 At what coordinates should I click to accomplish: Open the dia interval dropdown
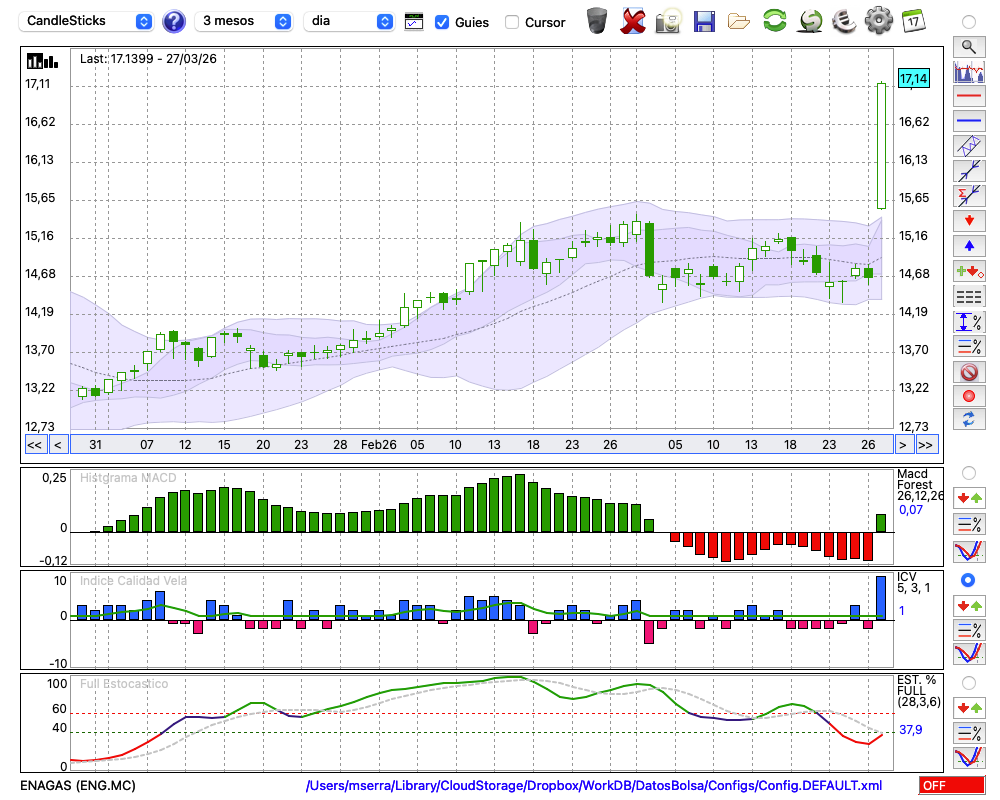[x=349, y=21]
